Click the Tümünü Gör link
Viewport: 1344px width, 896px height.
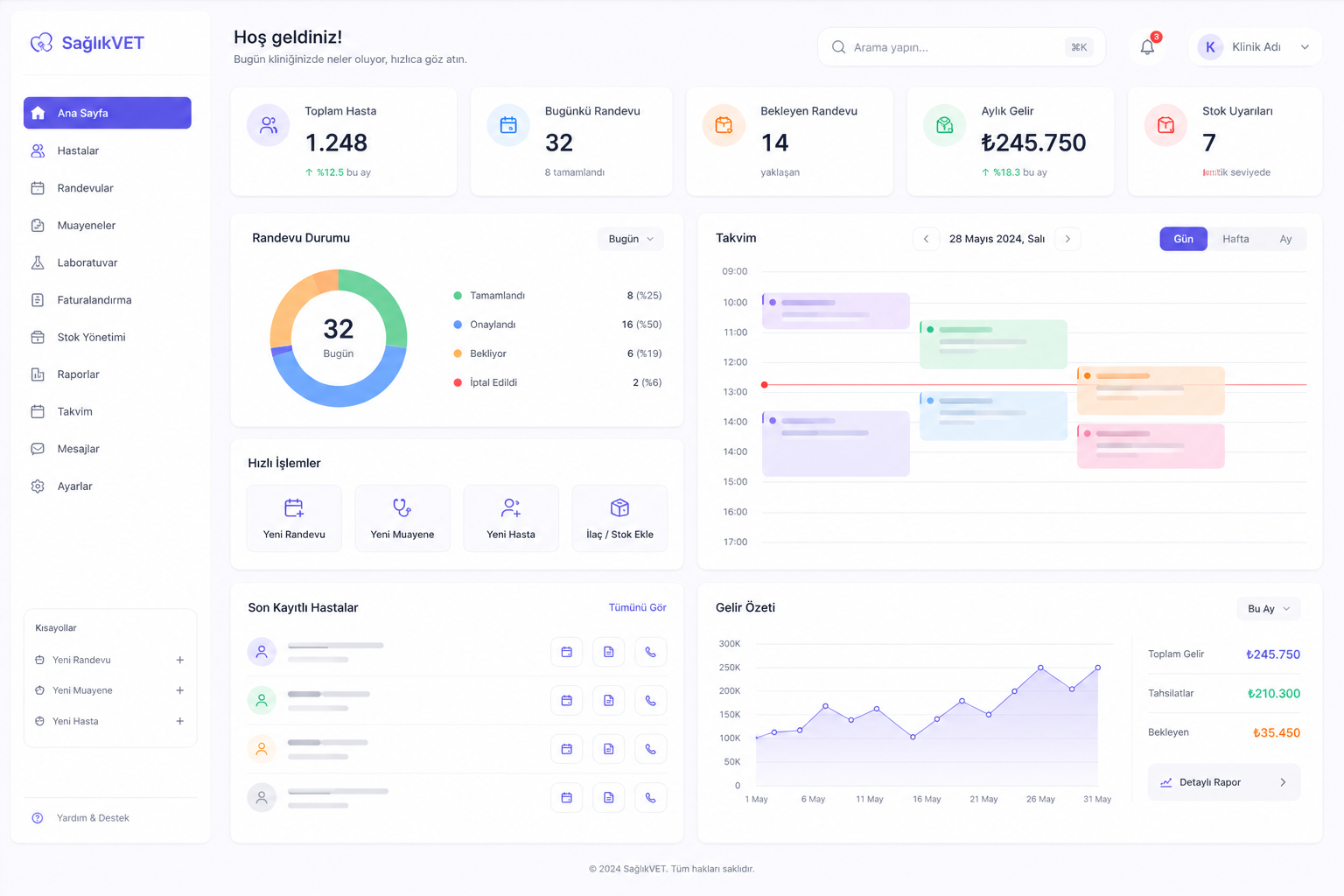click(x=637, y=607)
